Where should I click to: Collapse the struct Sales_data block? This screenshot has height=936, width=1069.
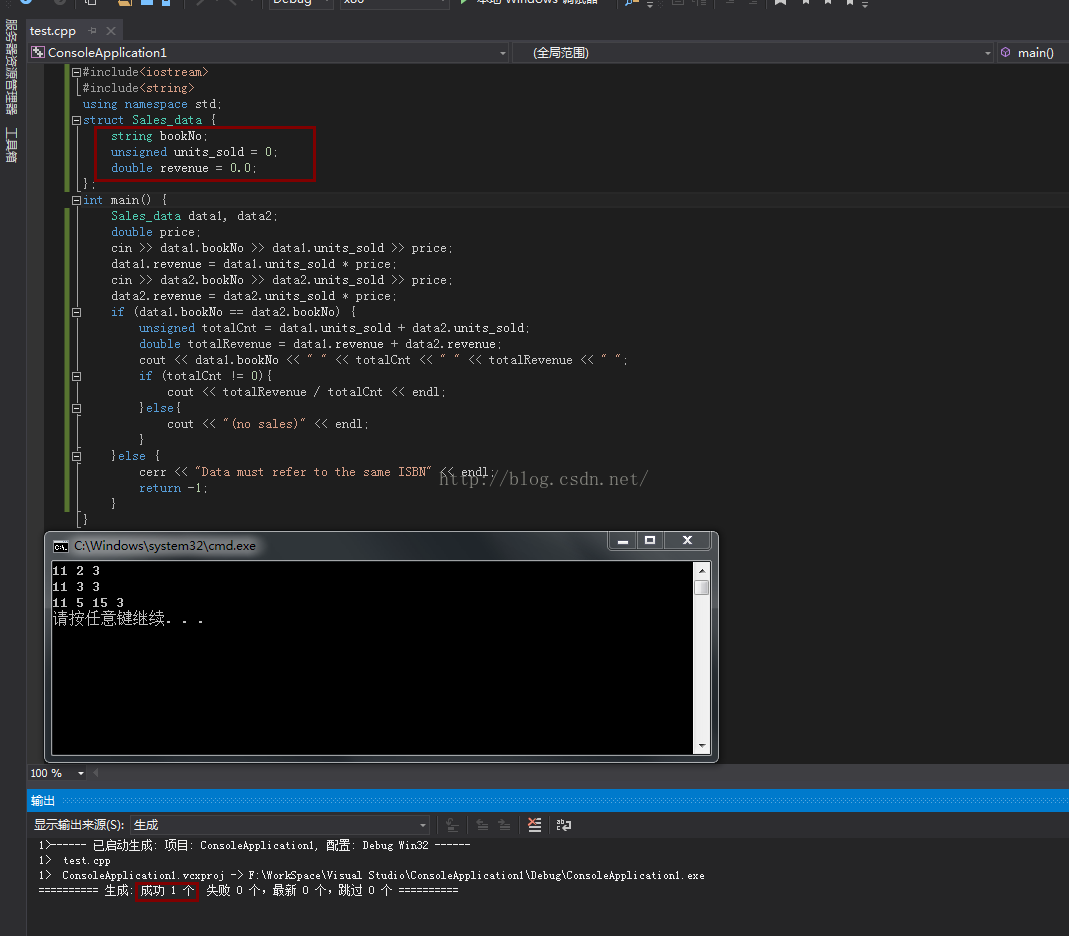[x=76, y=120]
